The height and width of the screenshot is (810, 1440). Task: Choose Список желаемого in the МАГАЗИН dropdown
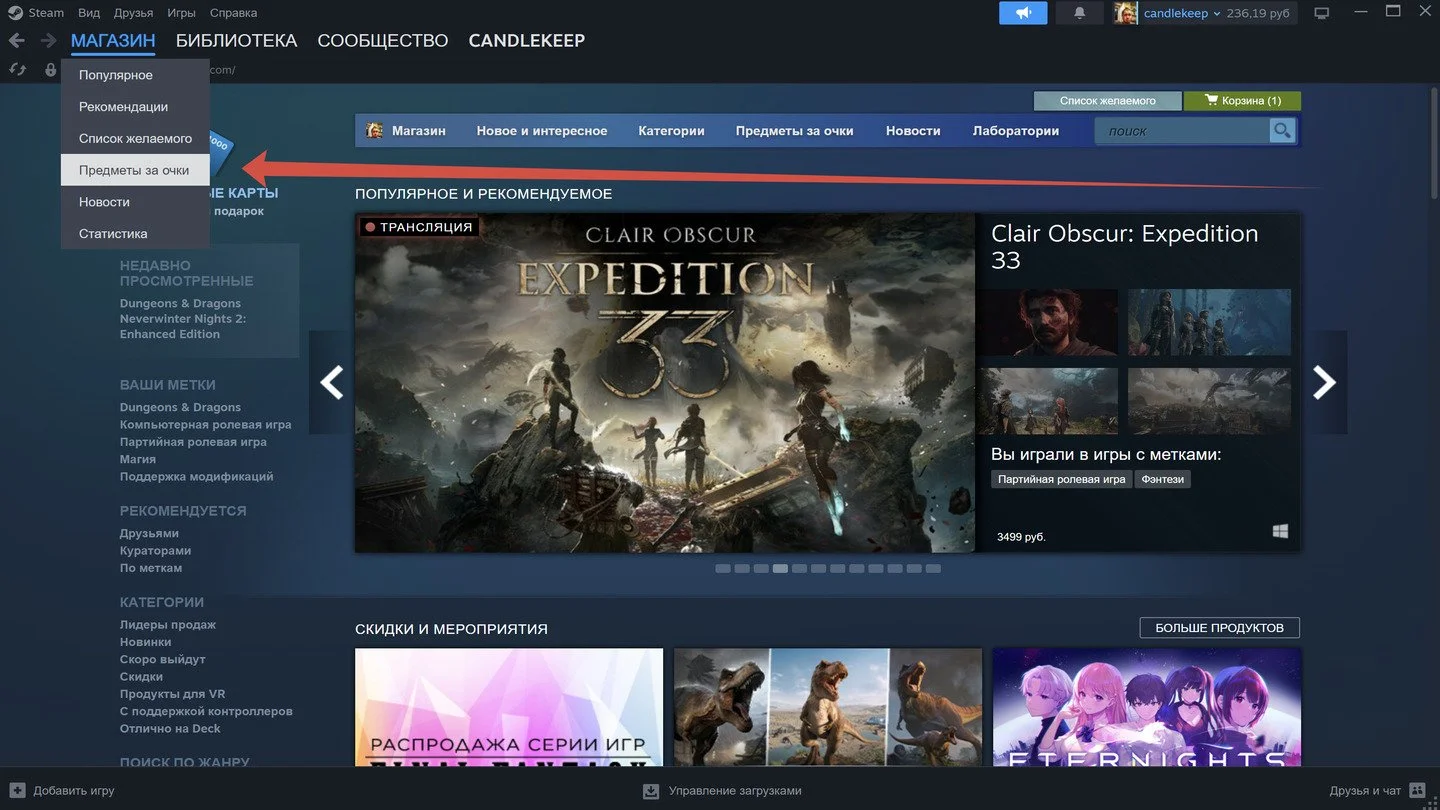coord(135,139)
